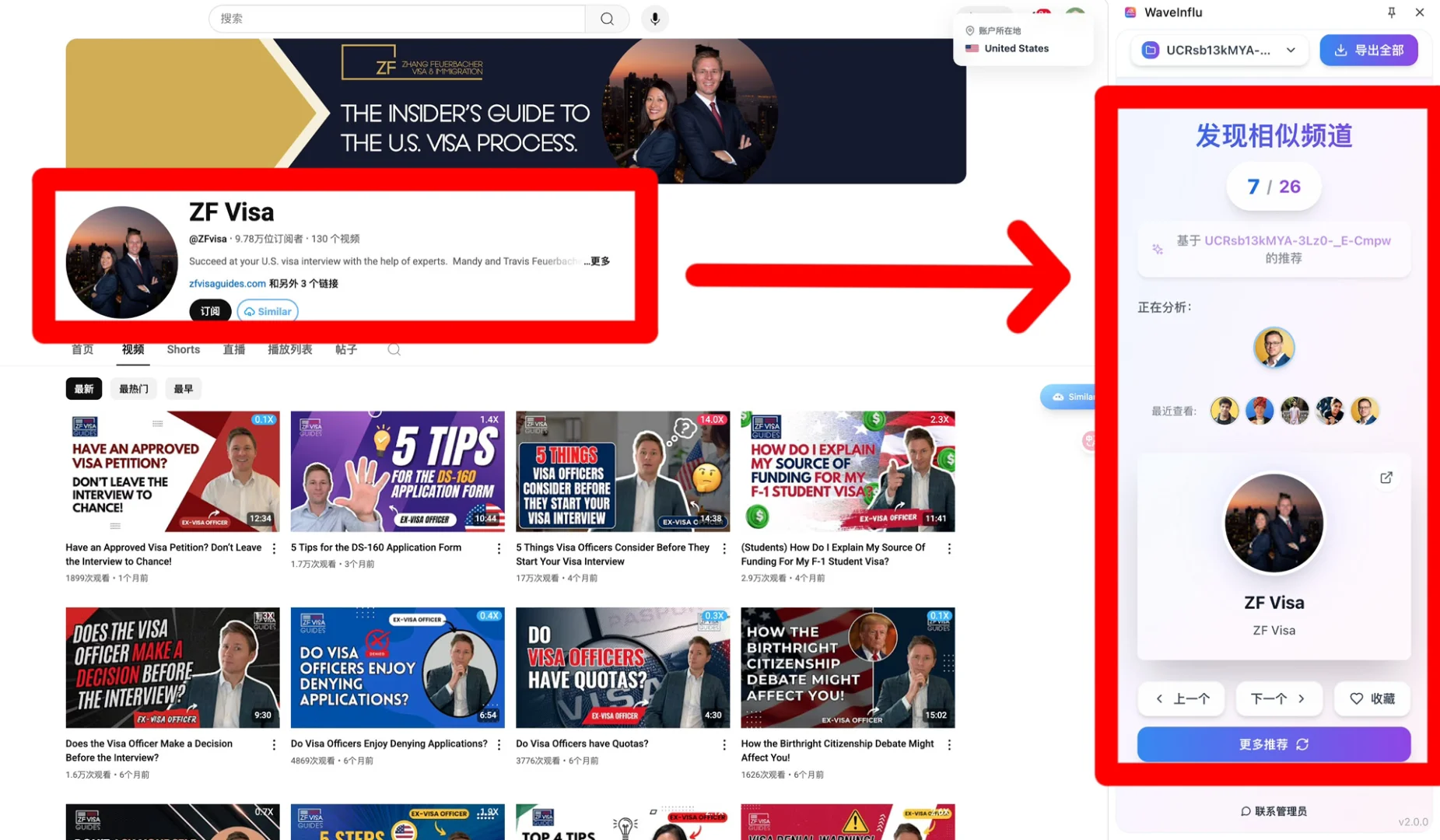Image resolution: width=1440 pixels, height=840 pixels.
Task: Open the 'Do Visa Officers Have Quotas?' thumbnail
Action: [623, 668]
